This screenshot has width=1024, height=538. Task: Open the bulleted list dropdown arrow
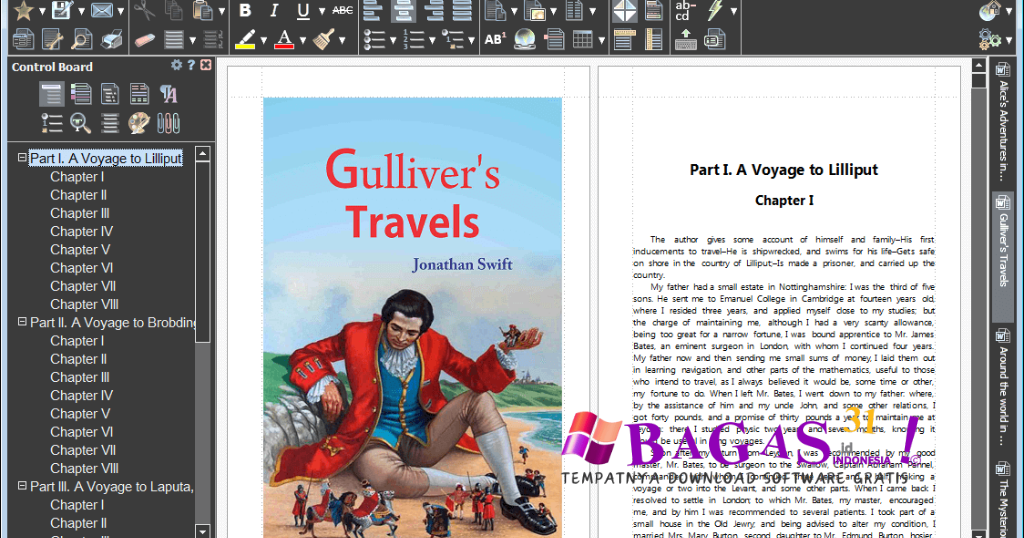point(392,40)
